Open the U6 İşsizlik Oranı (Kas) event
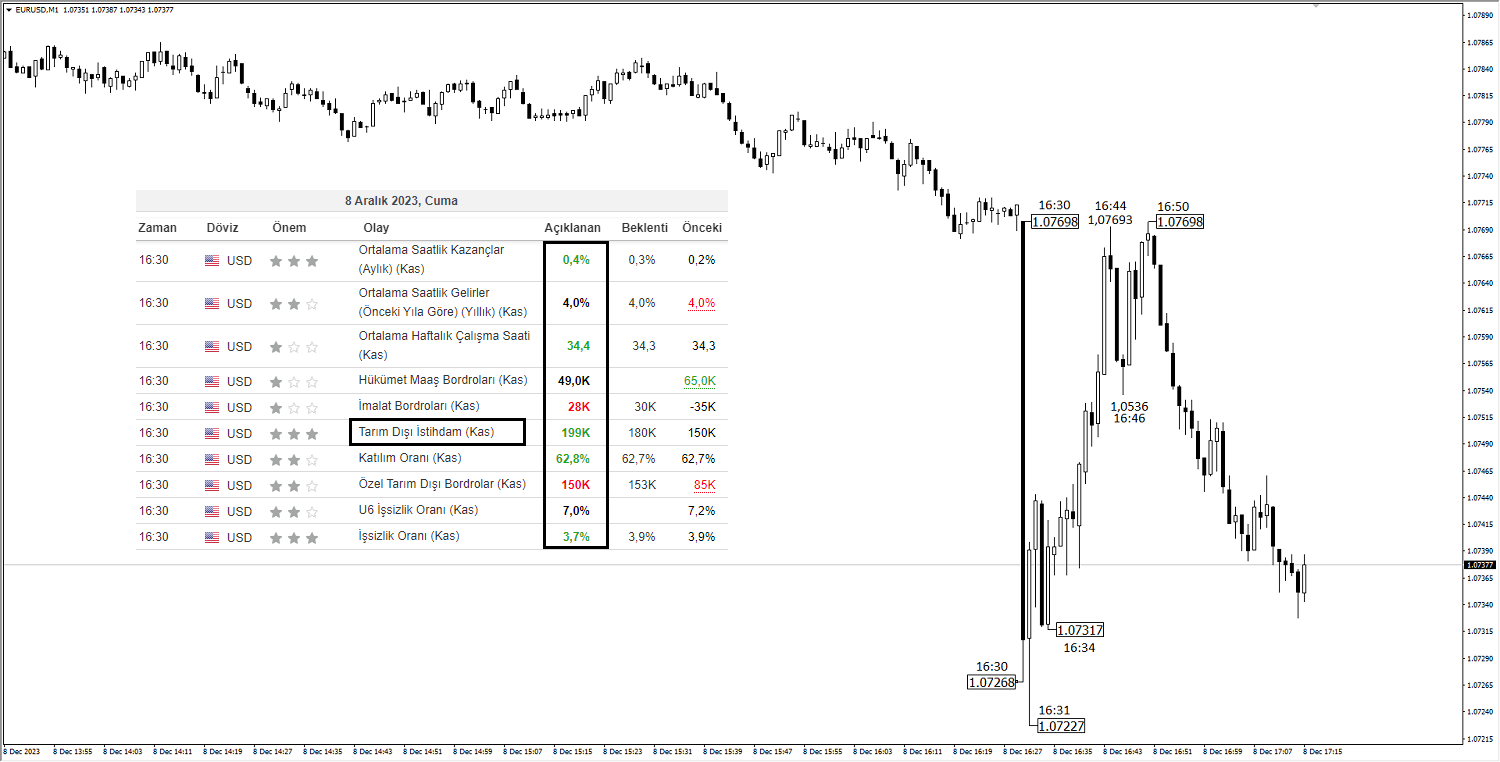Viewport: 1500px width, 762px height. click(418, 510)
